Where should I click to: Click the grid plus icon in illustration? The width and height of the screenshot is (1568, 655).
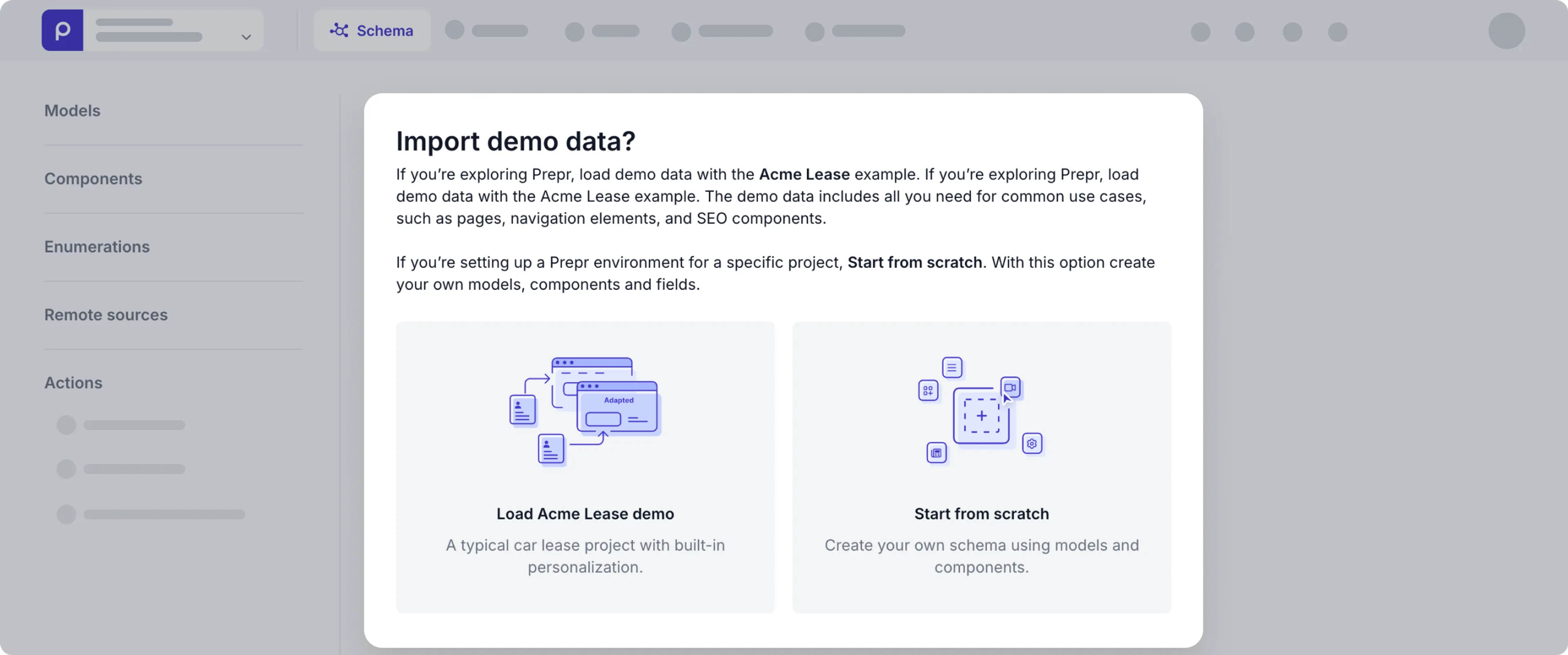pos(928,391)
